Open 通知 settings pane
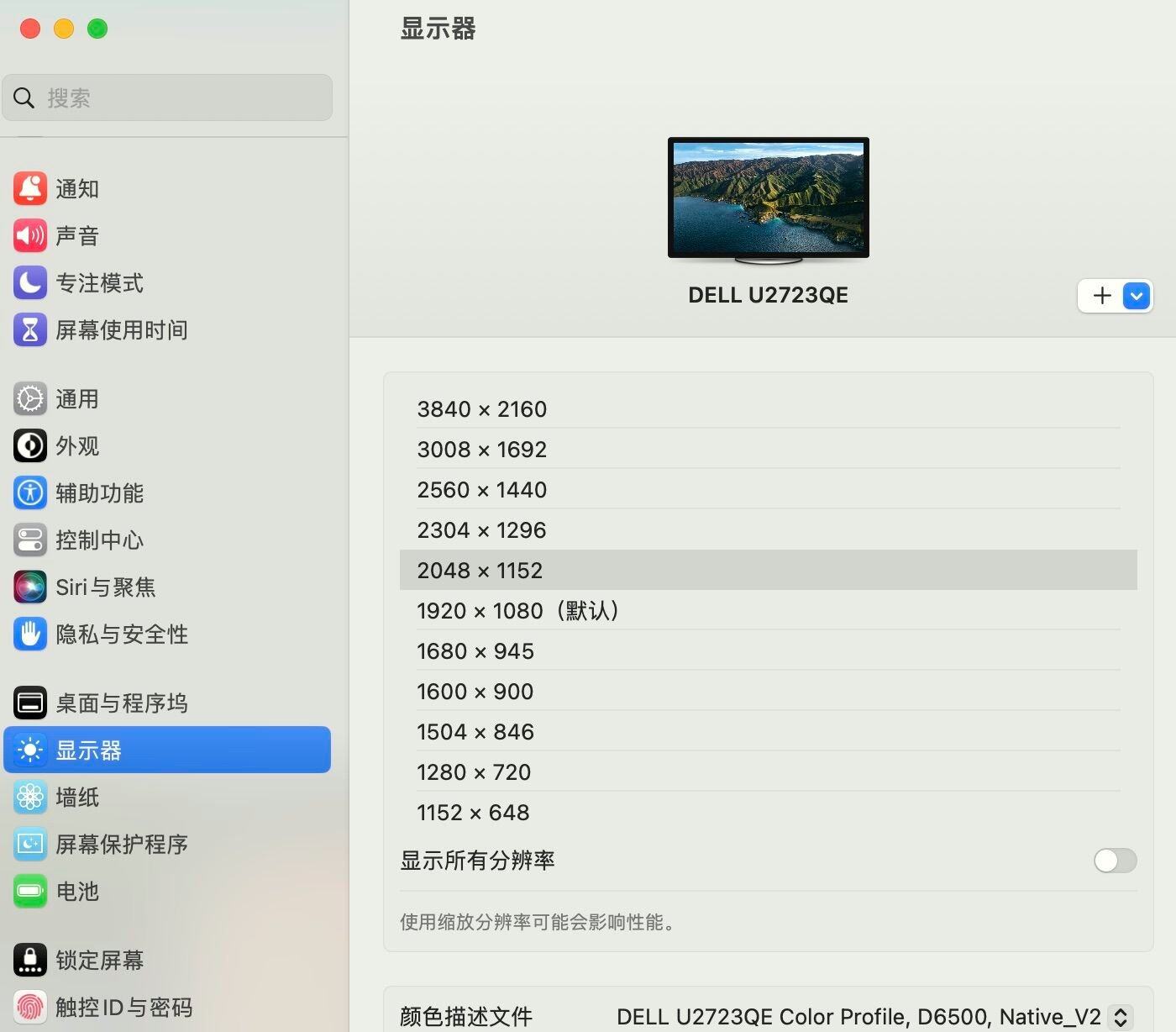This screenshot has width=1176, height=1032. pyautogui.click(x=167, y=188)
